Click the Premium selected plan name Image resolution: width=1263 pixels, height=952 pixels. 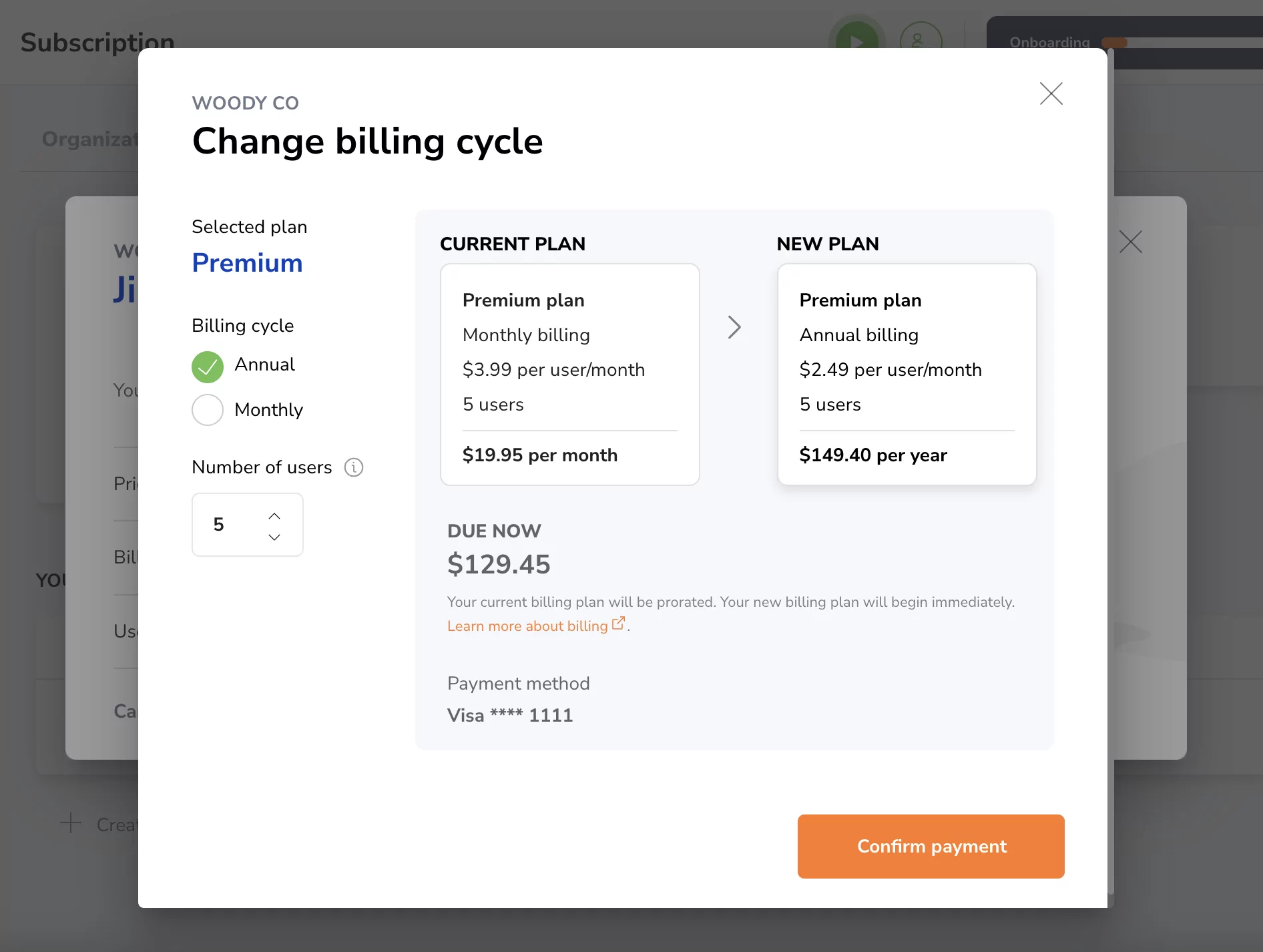(248, 263)
